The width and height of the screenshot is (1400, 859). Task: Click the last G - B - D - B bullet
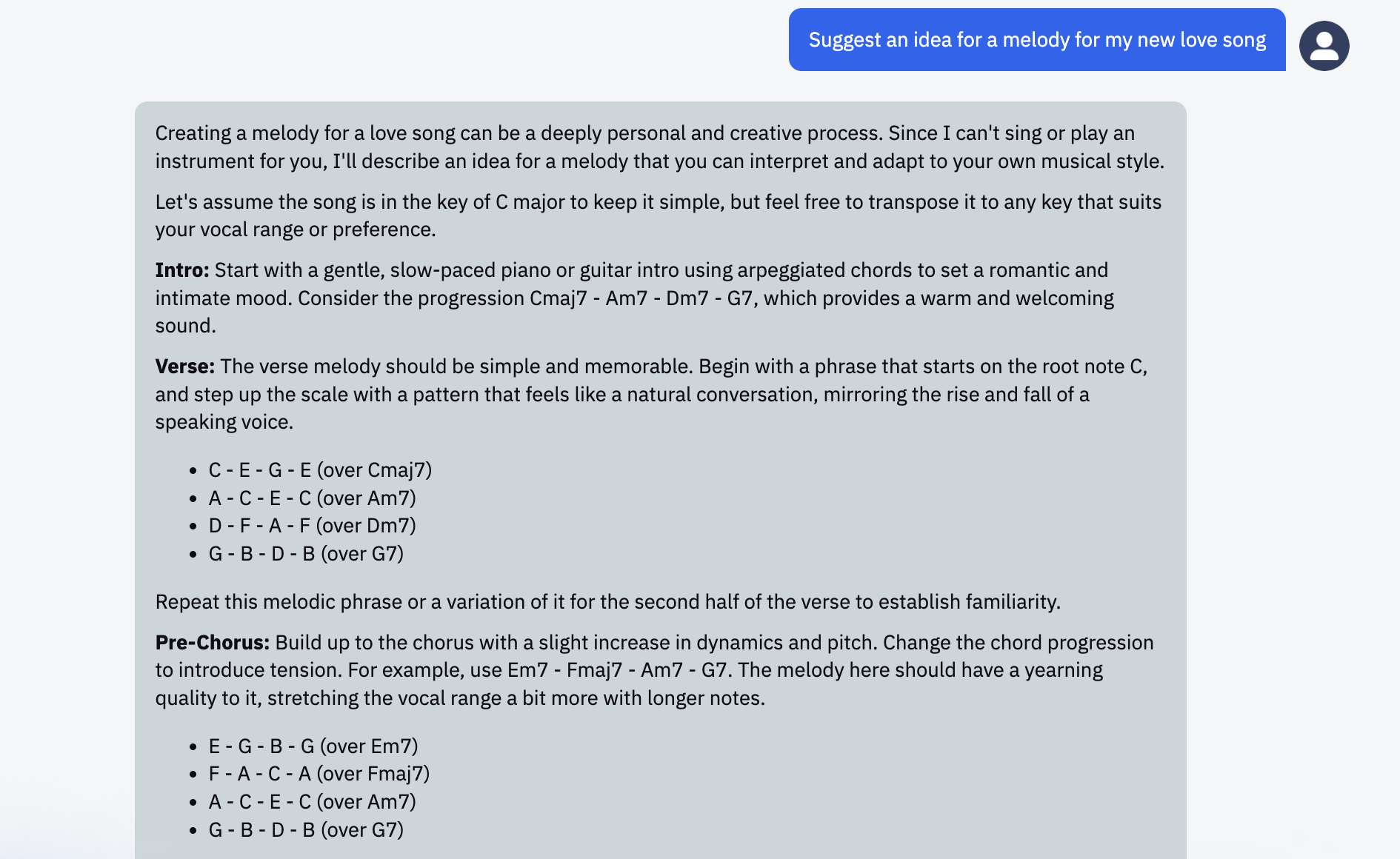point(306,830)
